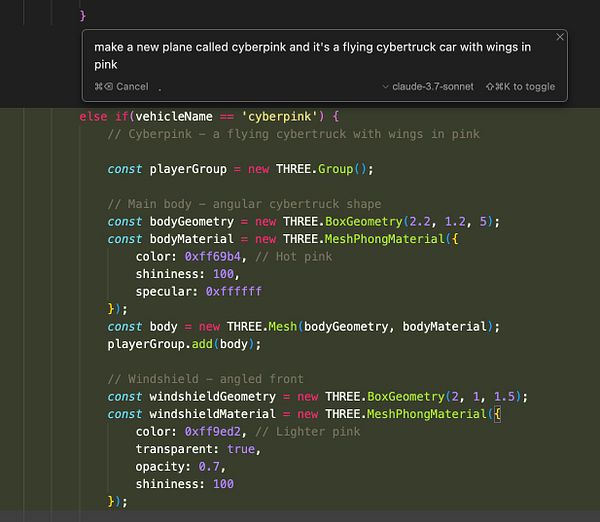Click the 'playerGroup.add(body);' statement
The height and width of the screenshot is (522, 600).
pyautogui.click(x=184, y=344)
